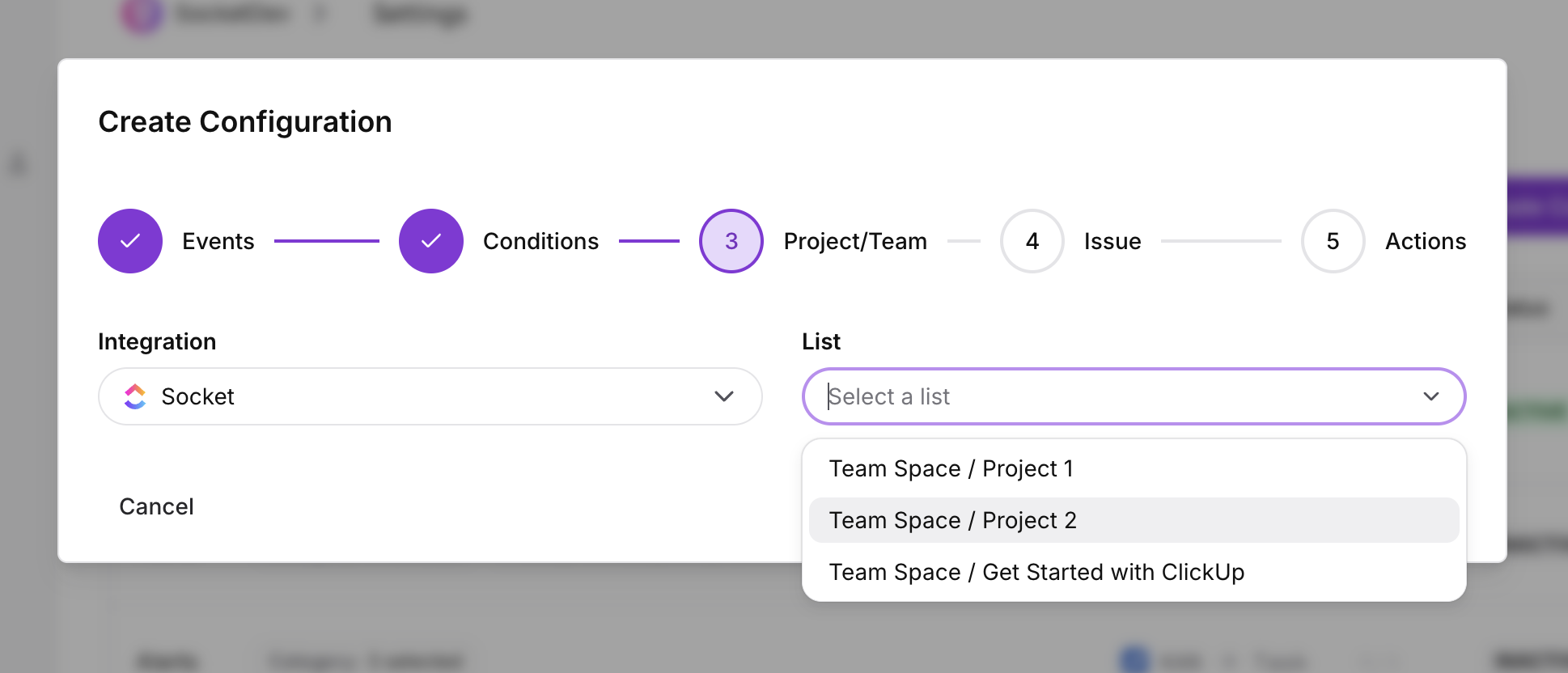The image size is (1568, 673).
Task: Click the Events step label
Action: (218, 241)
